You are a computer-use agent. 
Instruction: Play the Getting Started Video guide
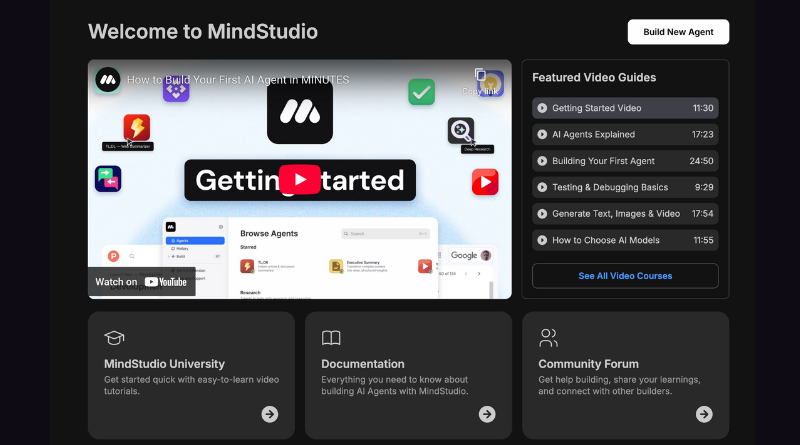coord(625,108)
